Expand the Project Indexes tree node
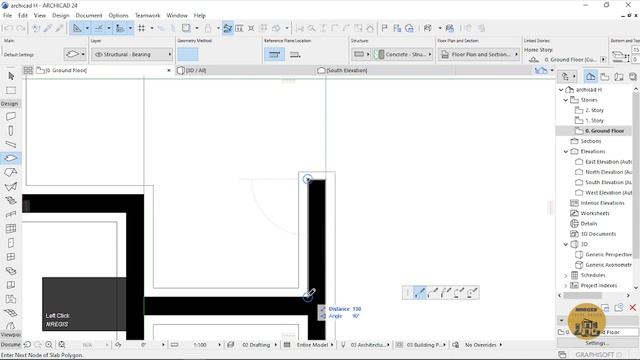Viewport: 640px width, 360px height. pos(566,286)
